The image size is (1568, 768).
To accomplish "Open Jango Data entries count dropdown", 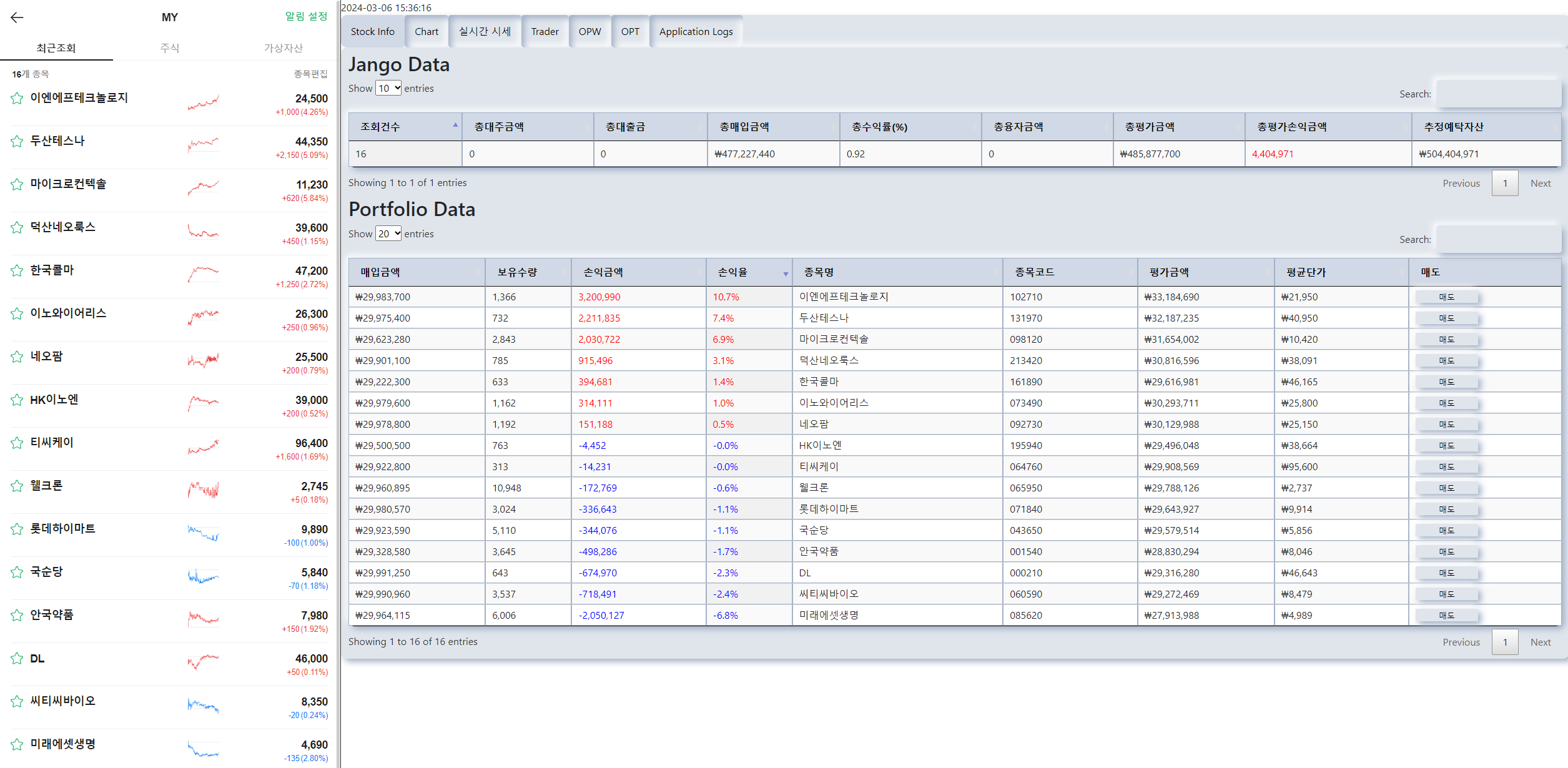I will point(388,88).
